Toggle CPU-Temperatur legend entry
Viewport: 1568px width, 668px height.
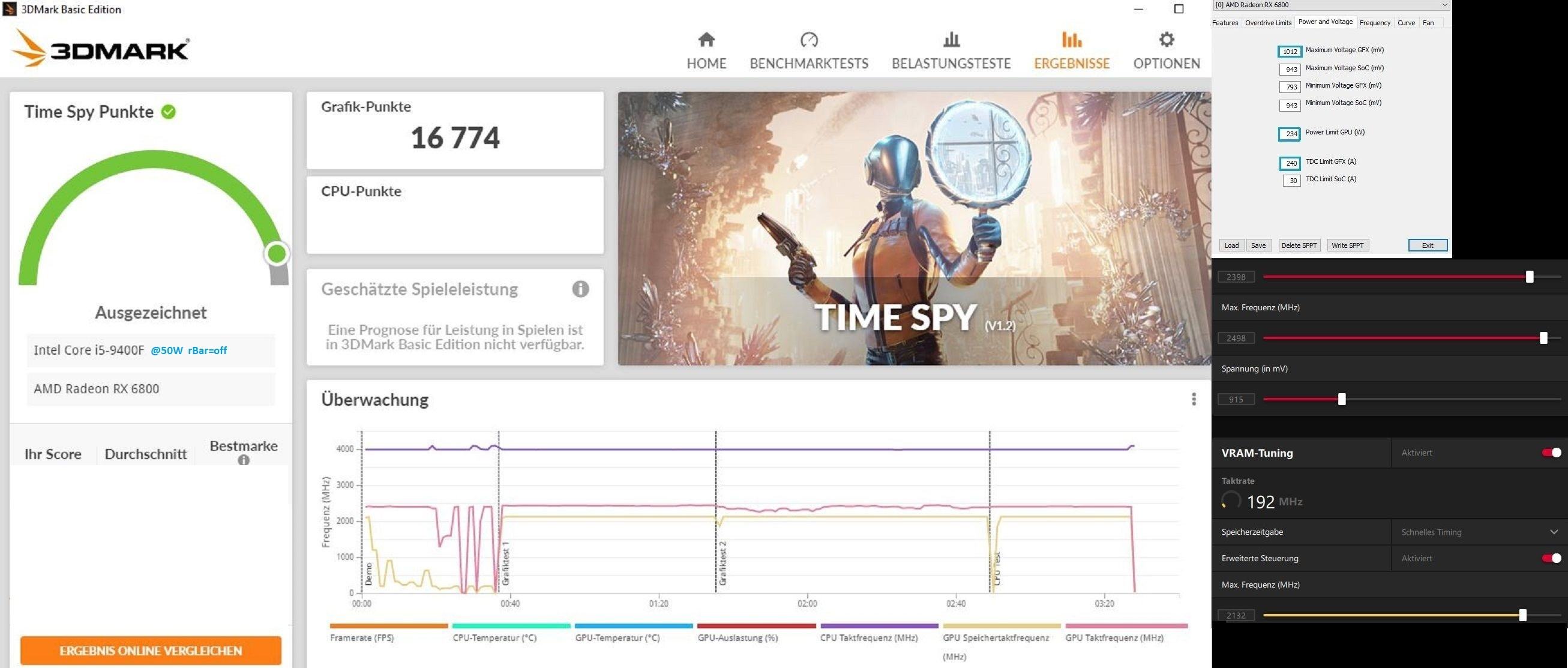click(511, 633)
